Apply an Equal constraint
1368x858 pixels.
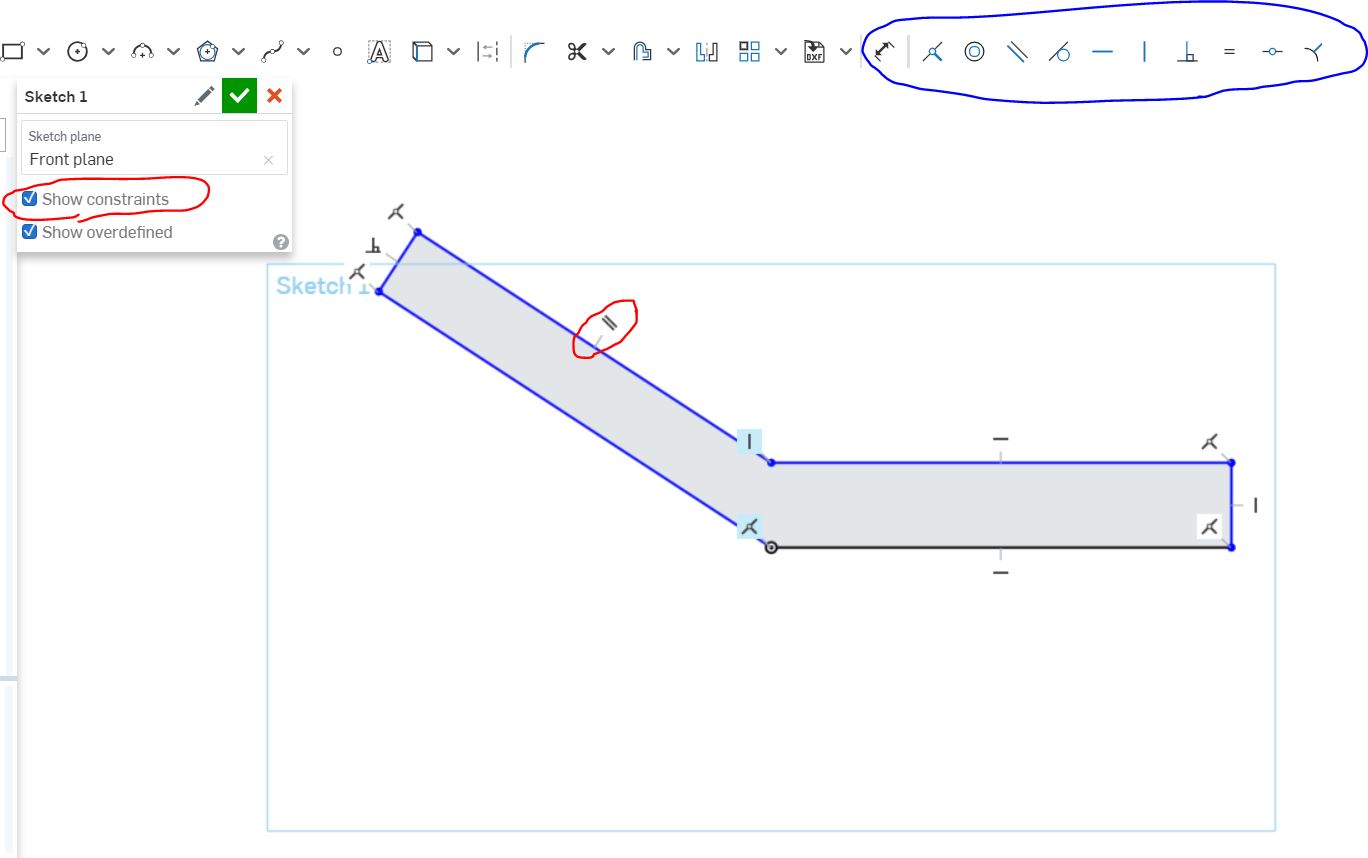point(1229,52)
